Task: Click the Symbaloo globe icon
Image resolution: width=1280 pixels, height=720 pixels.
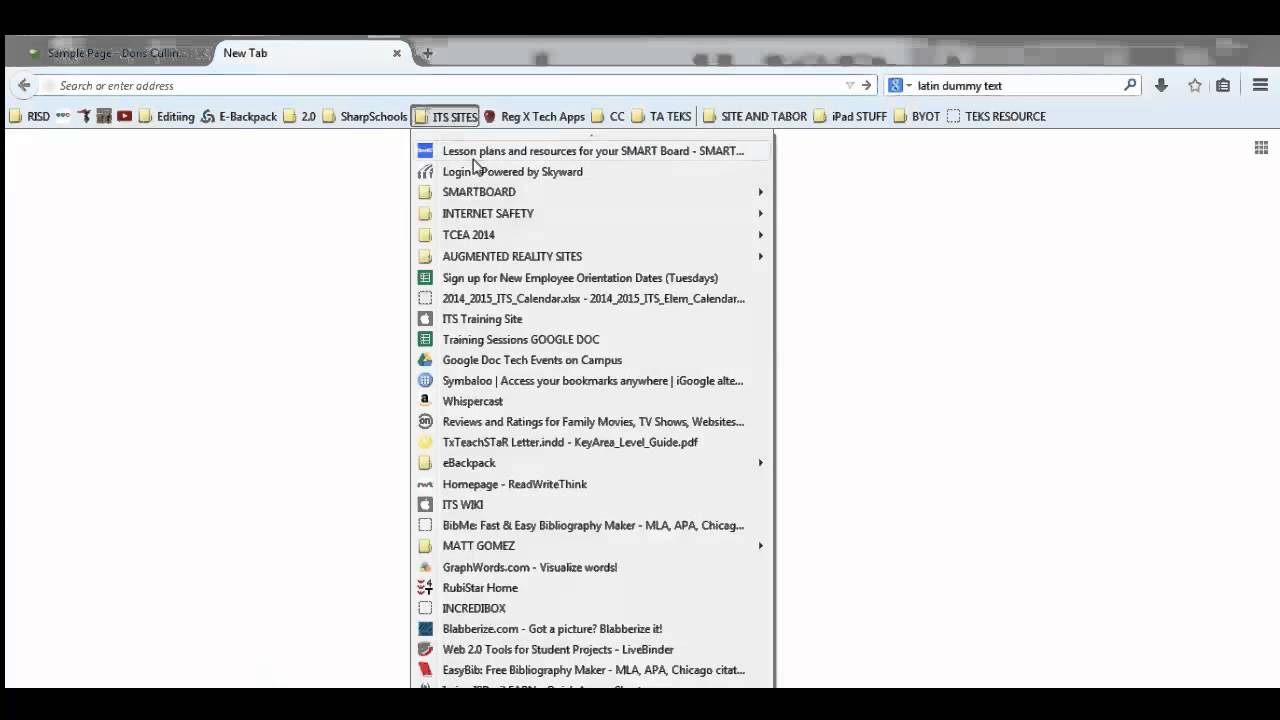Action: click(x=425, y=380)
